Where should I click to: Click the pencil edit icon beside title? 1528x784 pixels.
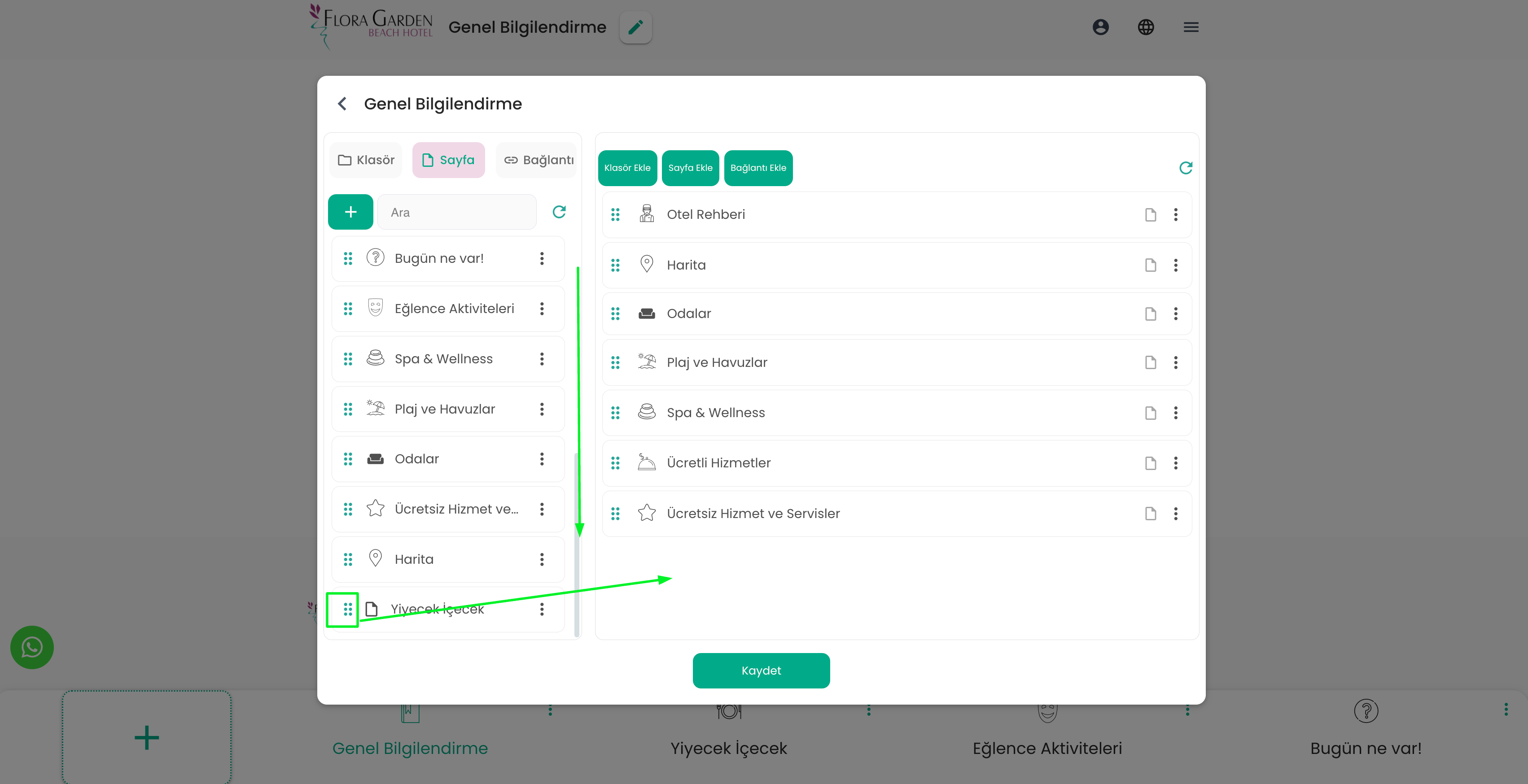click(635, 27)
